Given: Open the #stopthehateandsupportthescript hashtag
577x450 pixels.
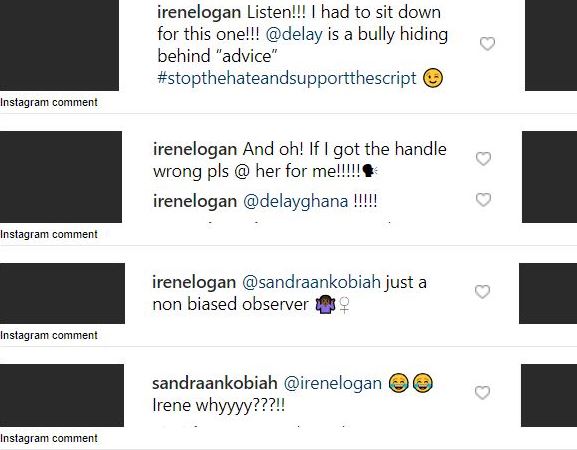Looking at the screenshot, I should pos(287,78).
